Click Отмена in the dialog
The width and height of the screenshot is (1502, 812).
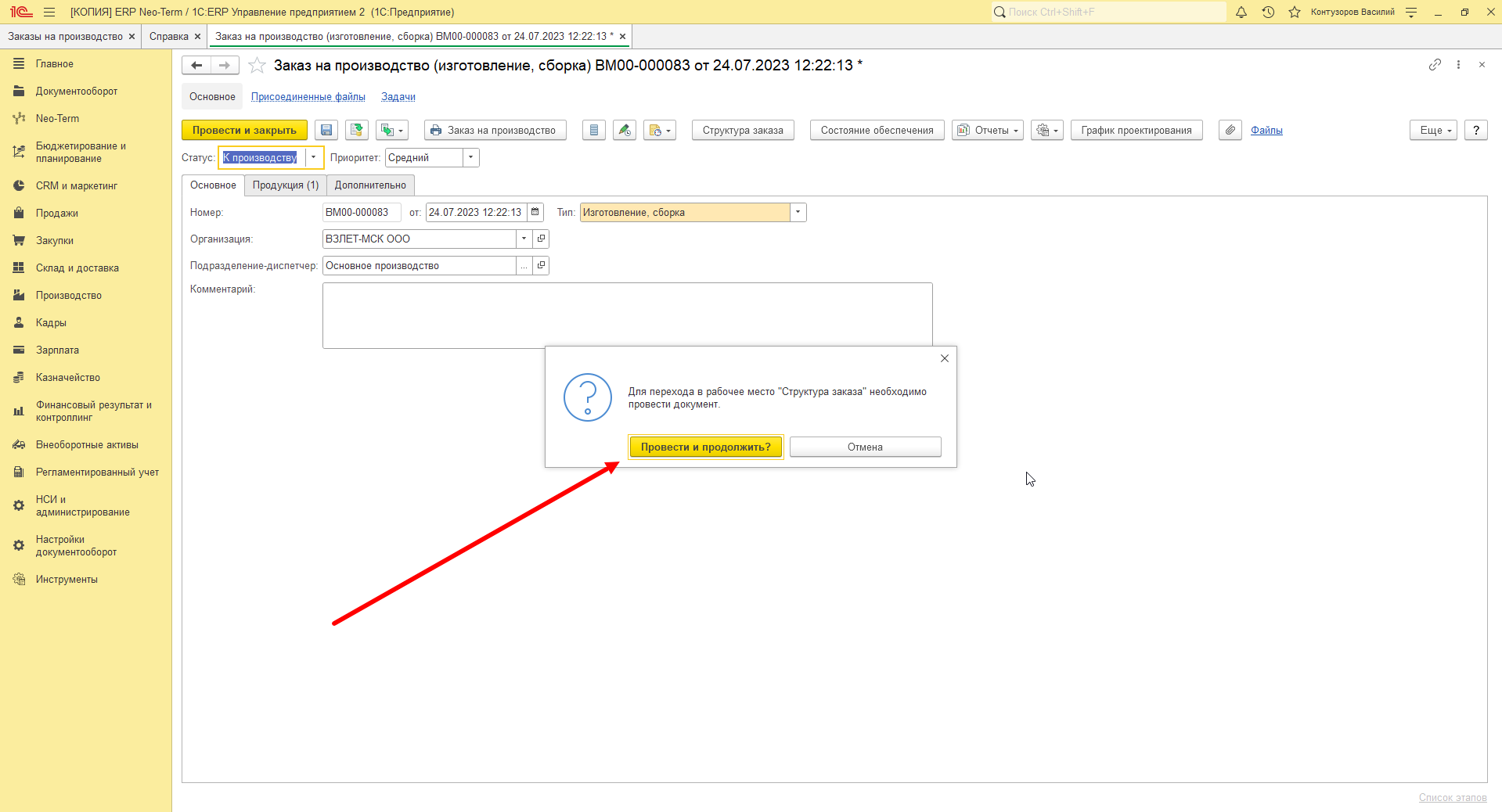[x=865, y=447]
